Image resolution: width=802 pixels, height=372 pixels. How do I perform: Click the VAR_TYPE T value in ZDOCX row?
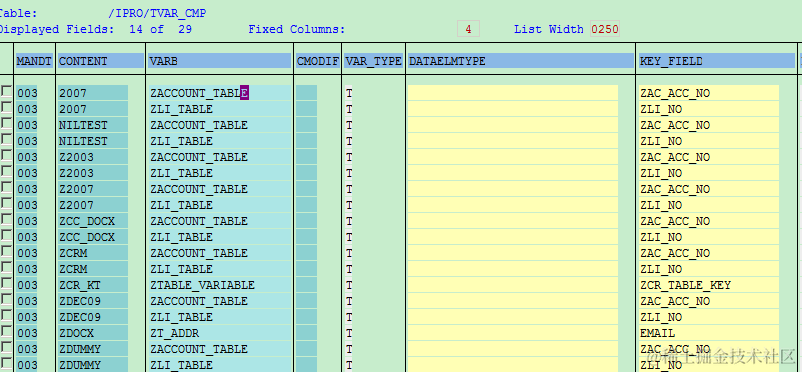coord(349,333)
